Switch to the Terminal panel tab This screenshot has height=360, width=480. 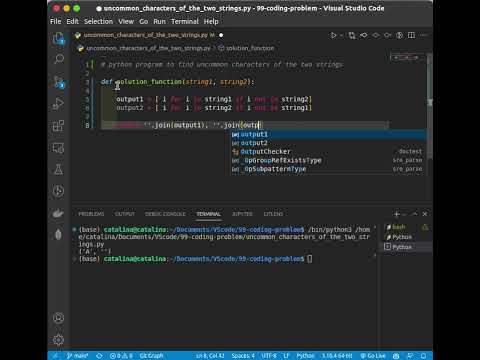[208, 214]
